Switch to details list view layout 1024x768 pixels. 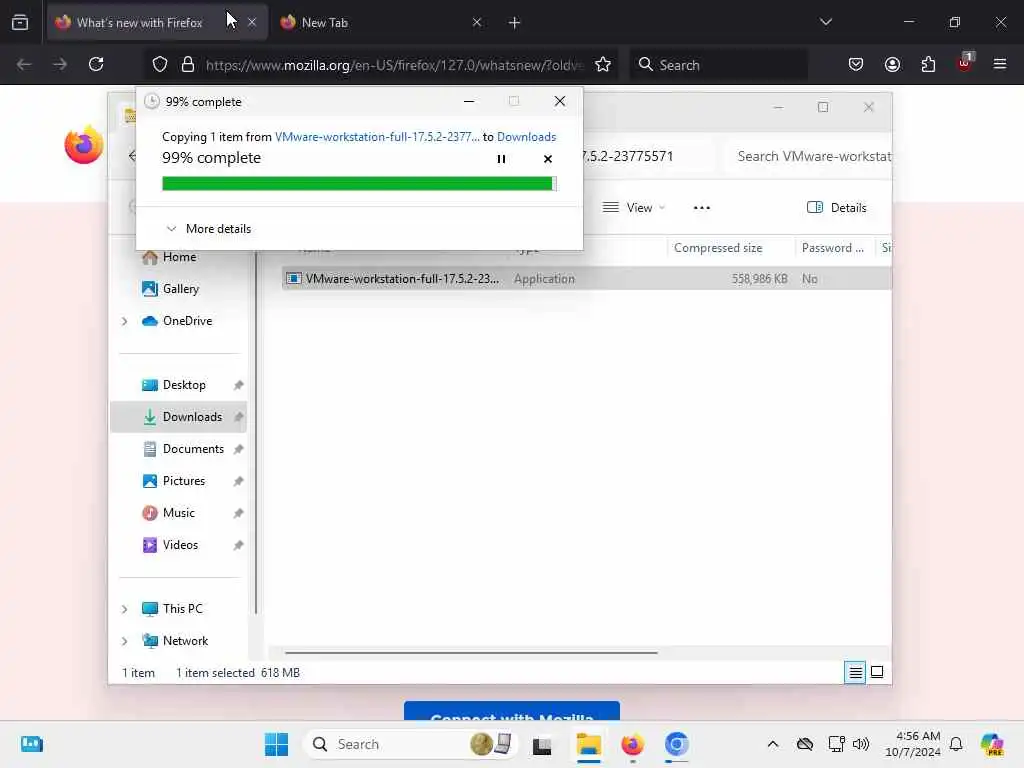[855, 672]
